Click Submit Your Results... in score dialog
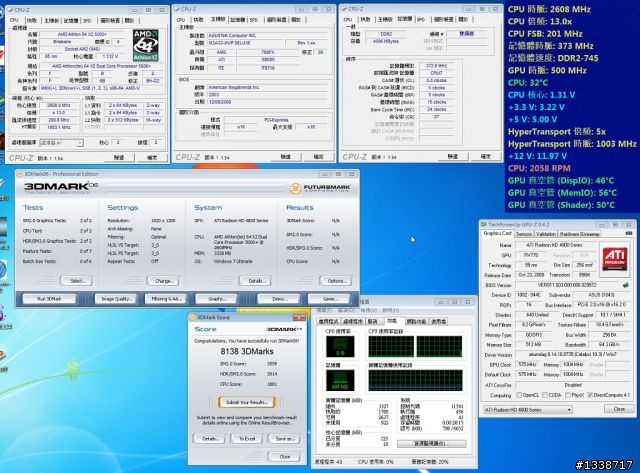640x473 pixels. [247, 402]
